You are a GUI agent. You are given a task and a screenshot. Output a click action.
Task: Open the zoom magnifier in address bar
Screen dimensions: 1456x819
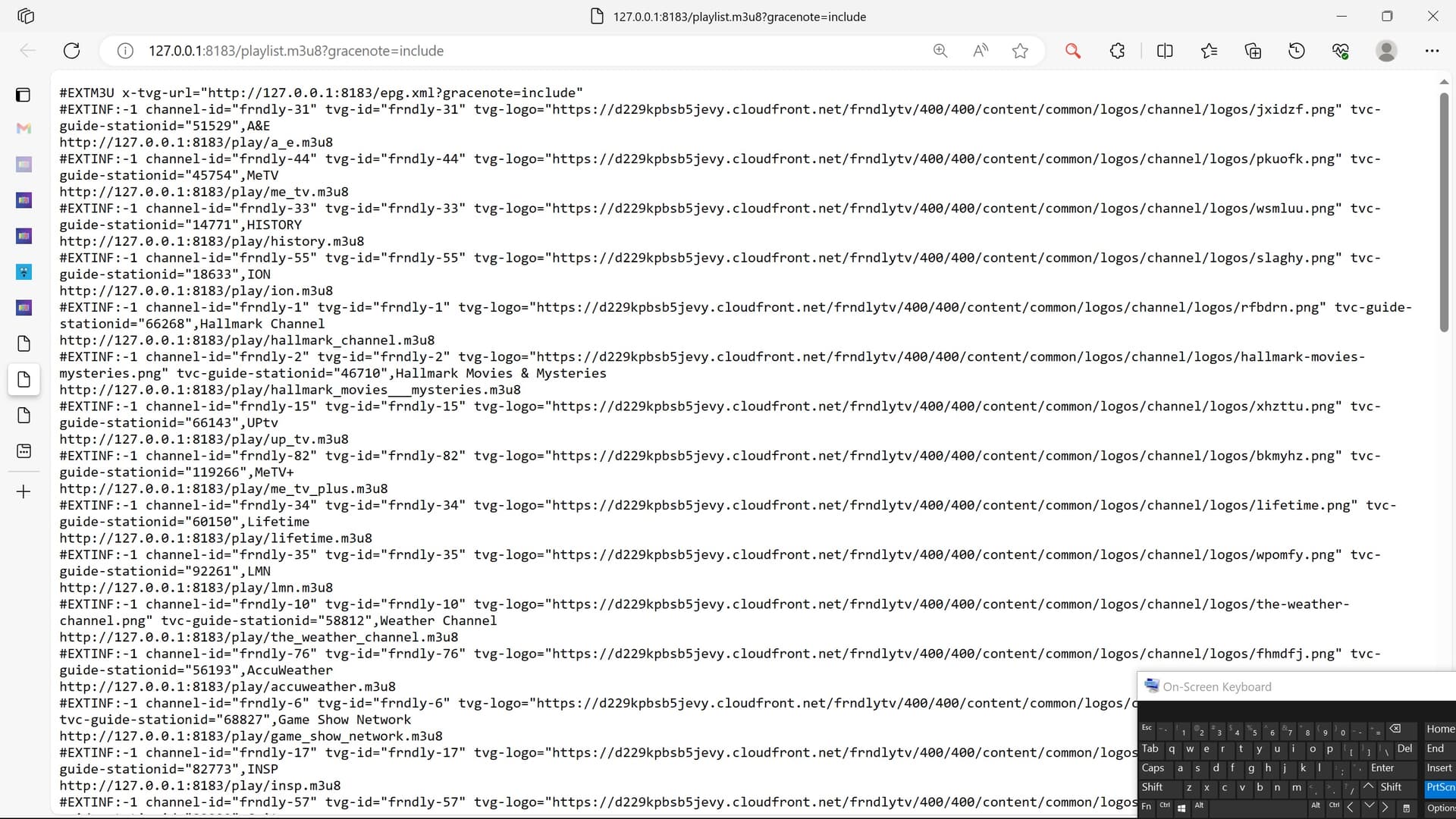click(x=940, y=51)
